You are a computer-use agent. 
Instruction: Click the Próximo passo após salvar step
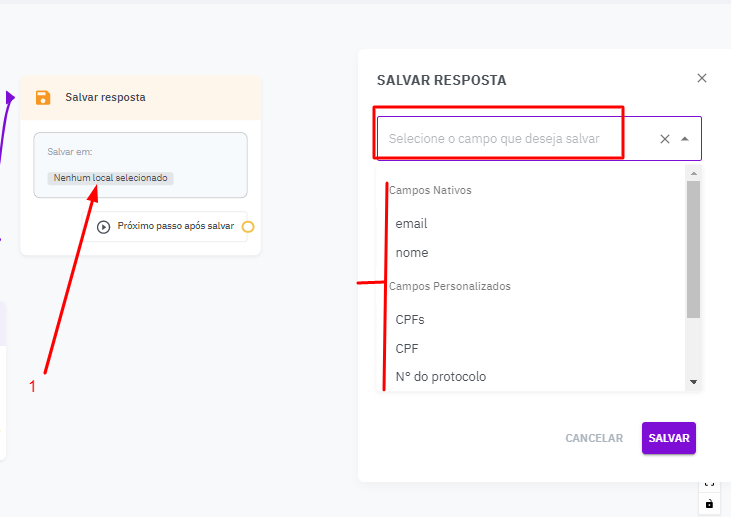[x=165, y=227]
